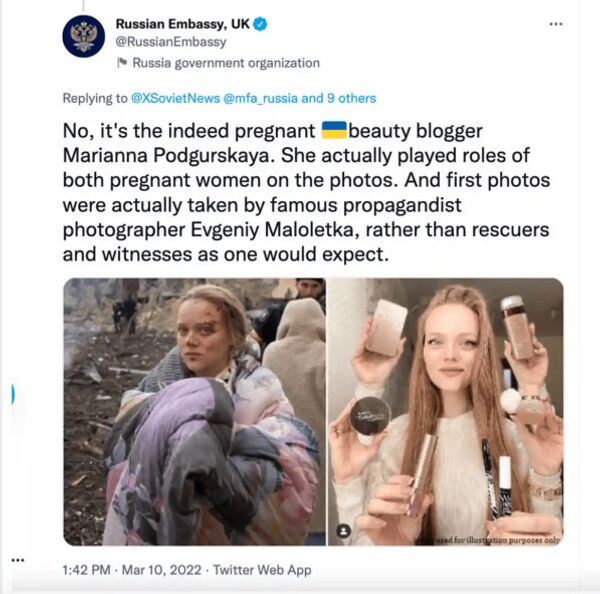Expand the 'and 9 others' recipients list
Image resolution: width=600 pixels, height=594 pixels.
pos(339,98)
